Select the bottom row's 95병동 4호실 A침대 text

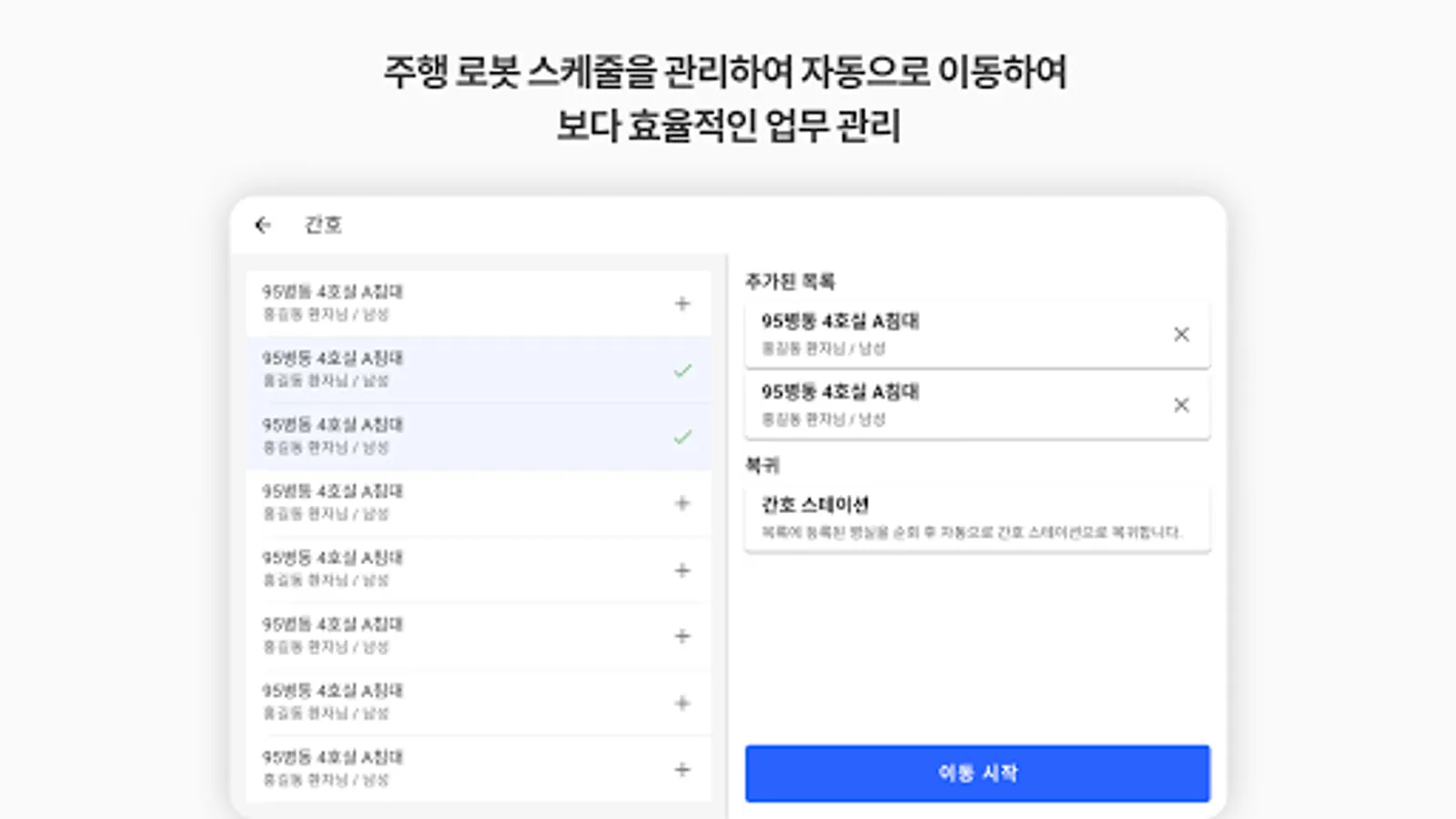coord(332,757)
